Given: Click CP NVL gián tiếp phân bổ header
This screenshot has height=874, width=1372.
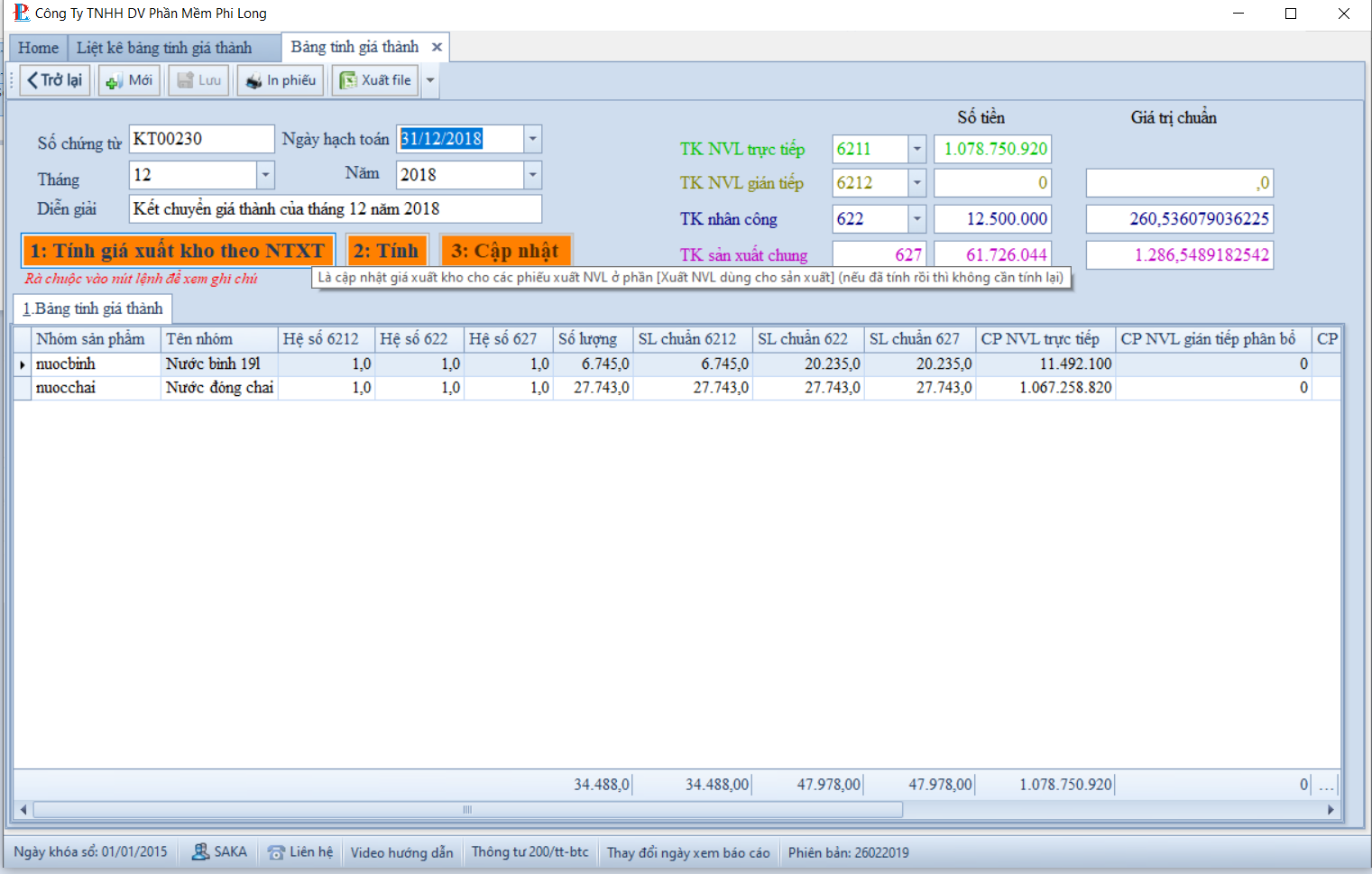Looking at the screenshot, I should pos(1214,339).
